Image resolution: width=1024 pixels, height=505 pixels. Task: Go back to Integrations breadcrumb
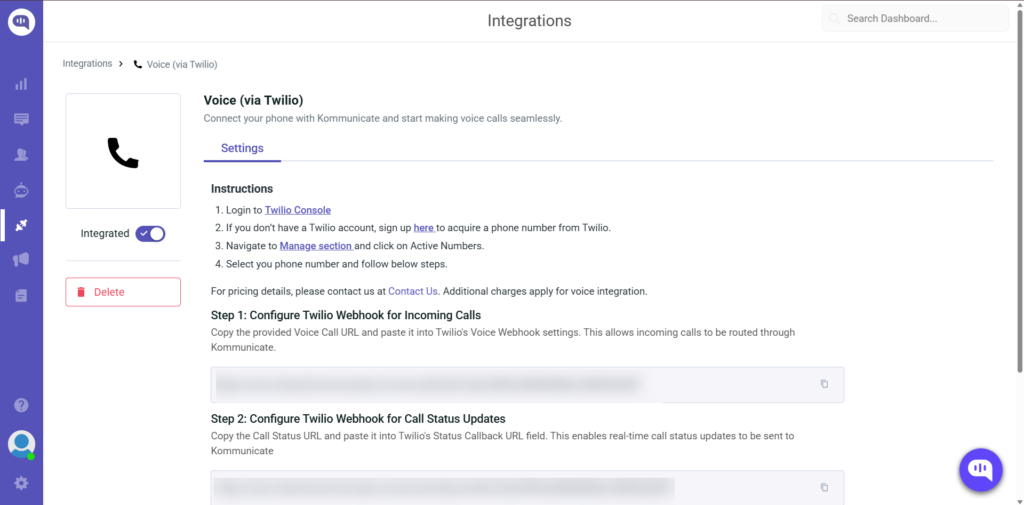coord(88,63)
